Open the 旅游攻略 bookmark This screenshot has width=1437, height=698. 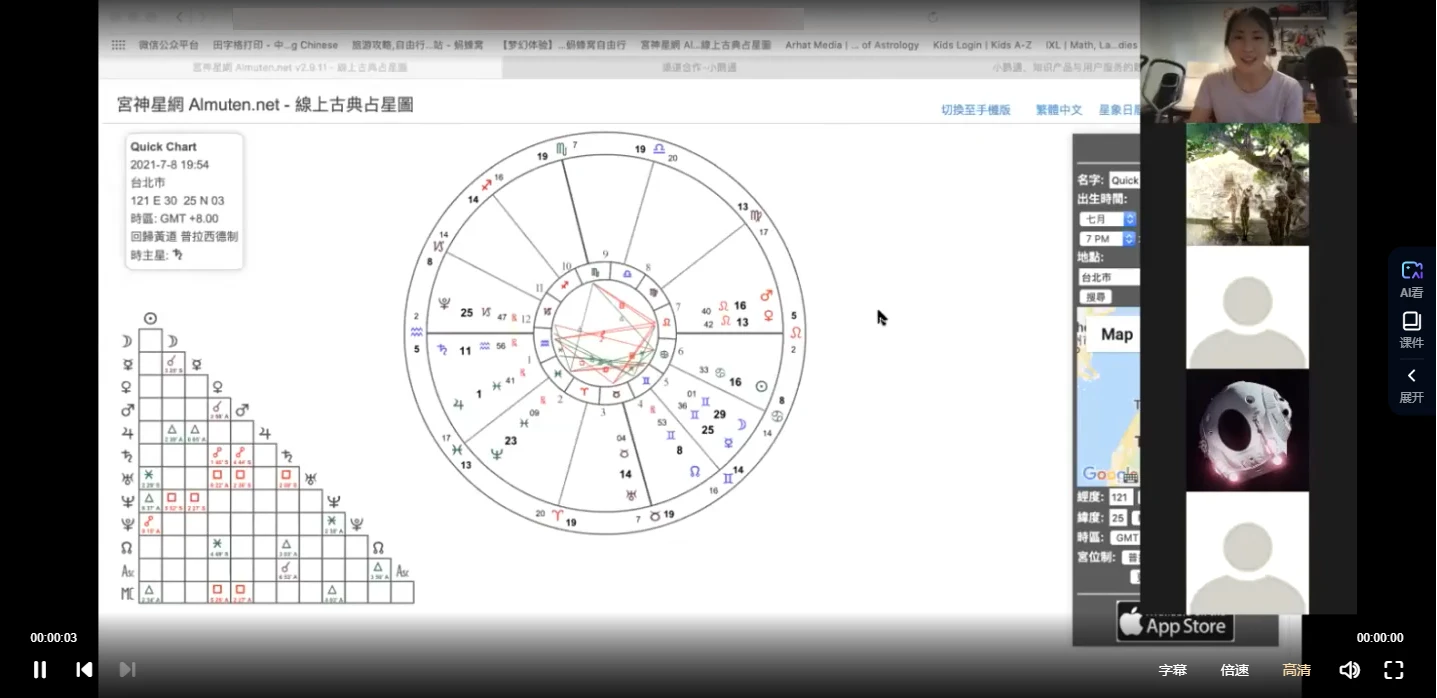pyautogui.click(x=417, y=45)
